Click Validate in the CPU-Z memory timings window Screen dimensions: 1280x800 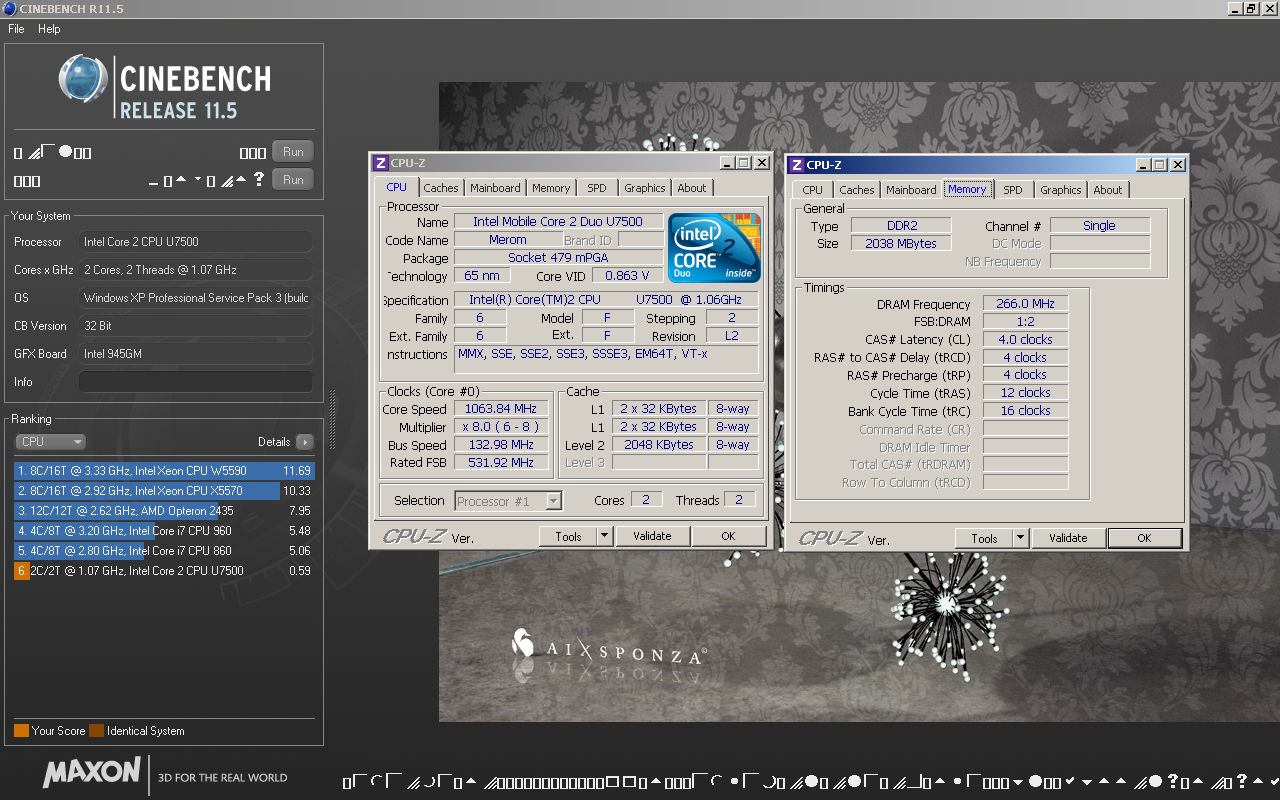pyautogui.click(x=1068, y=539)
